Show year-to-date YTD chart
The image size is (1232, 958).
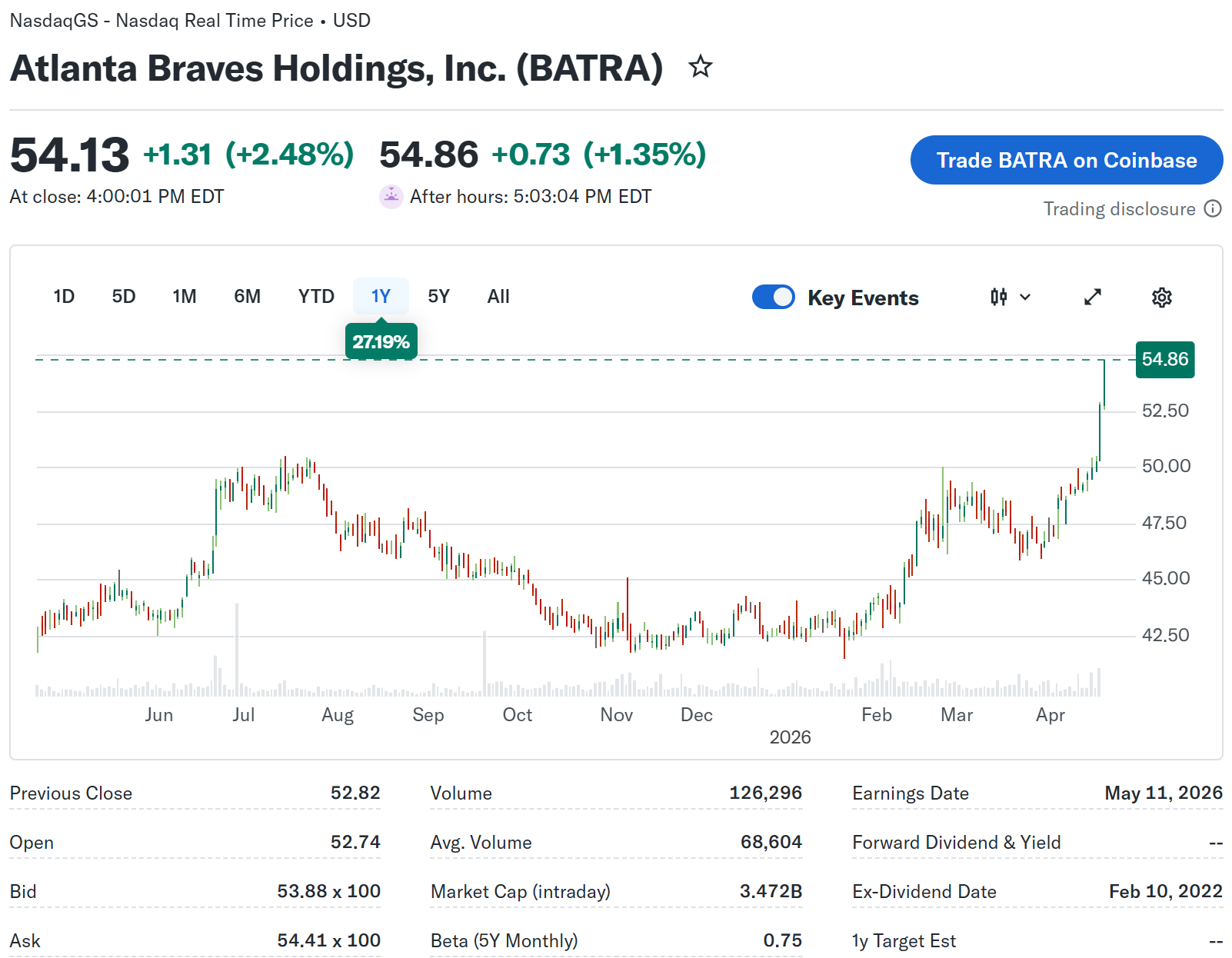[316, 297]
